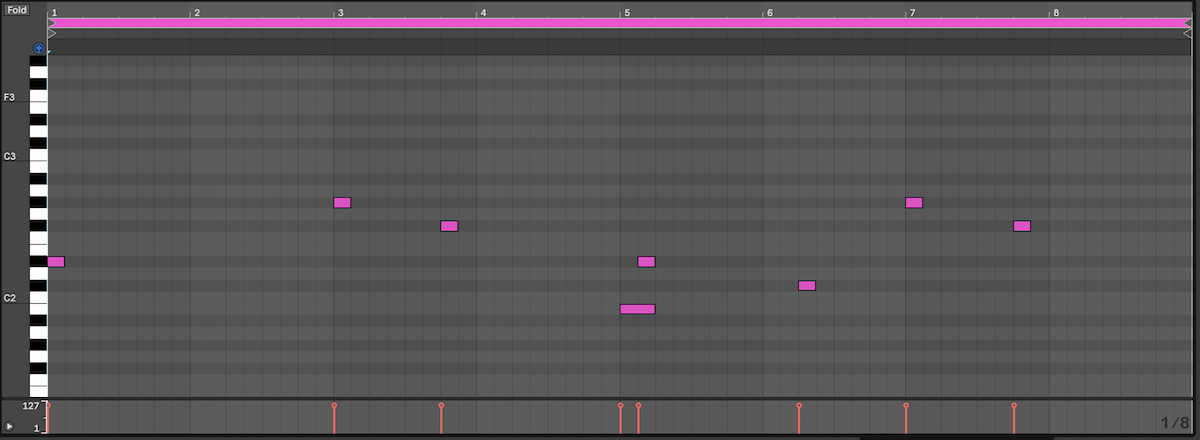Grab the velocity marker at bar 1

pos(48,406)
